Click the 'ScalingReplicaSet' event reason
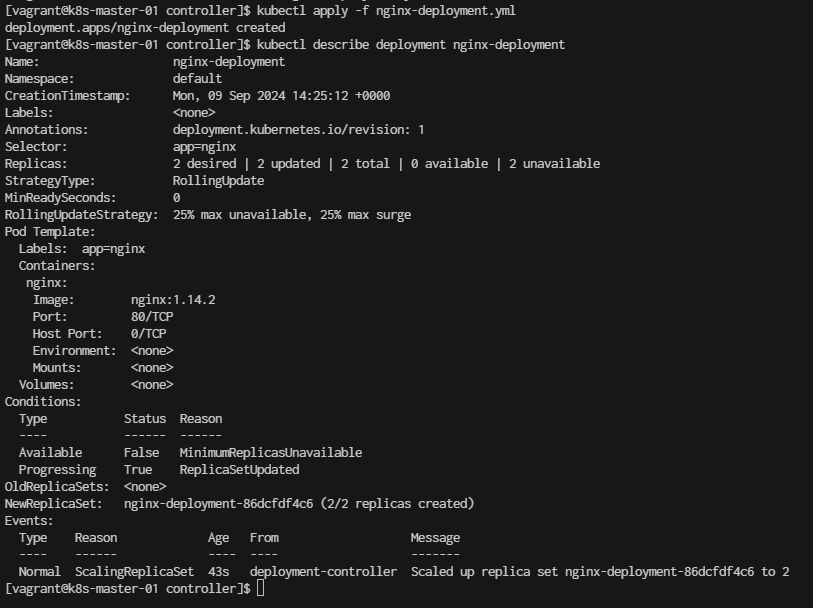This screenshot has height=608, width=813. click(x=134, y=572)
